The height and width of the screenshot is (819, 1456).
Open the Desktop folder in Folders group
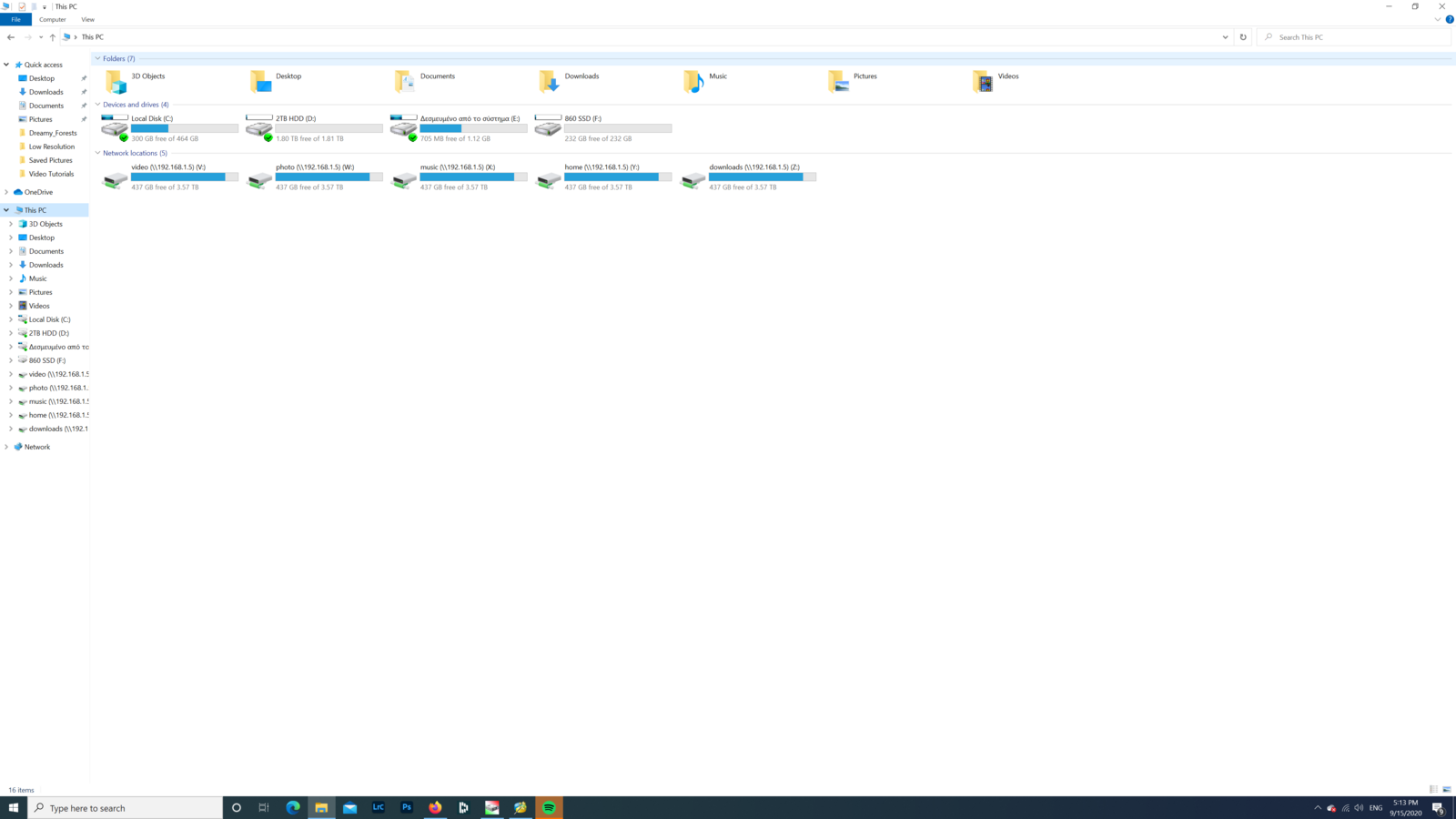click(260, 82)
